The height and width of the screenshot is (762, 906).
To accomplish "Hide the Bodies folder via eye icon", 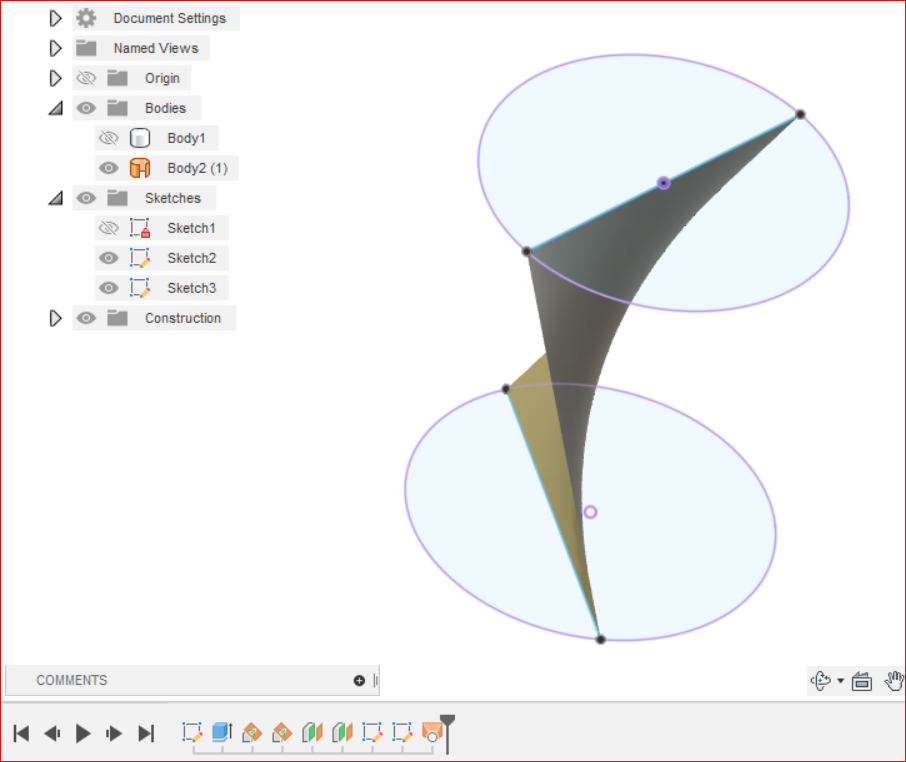I will tap(86, 108).
